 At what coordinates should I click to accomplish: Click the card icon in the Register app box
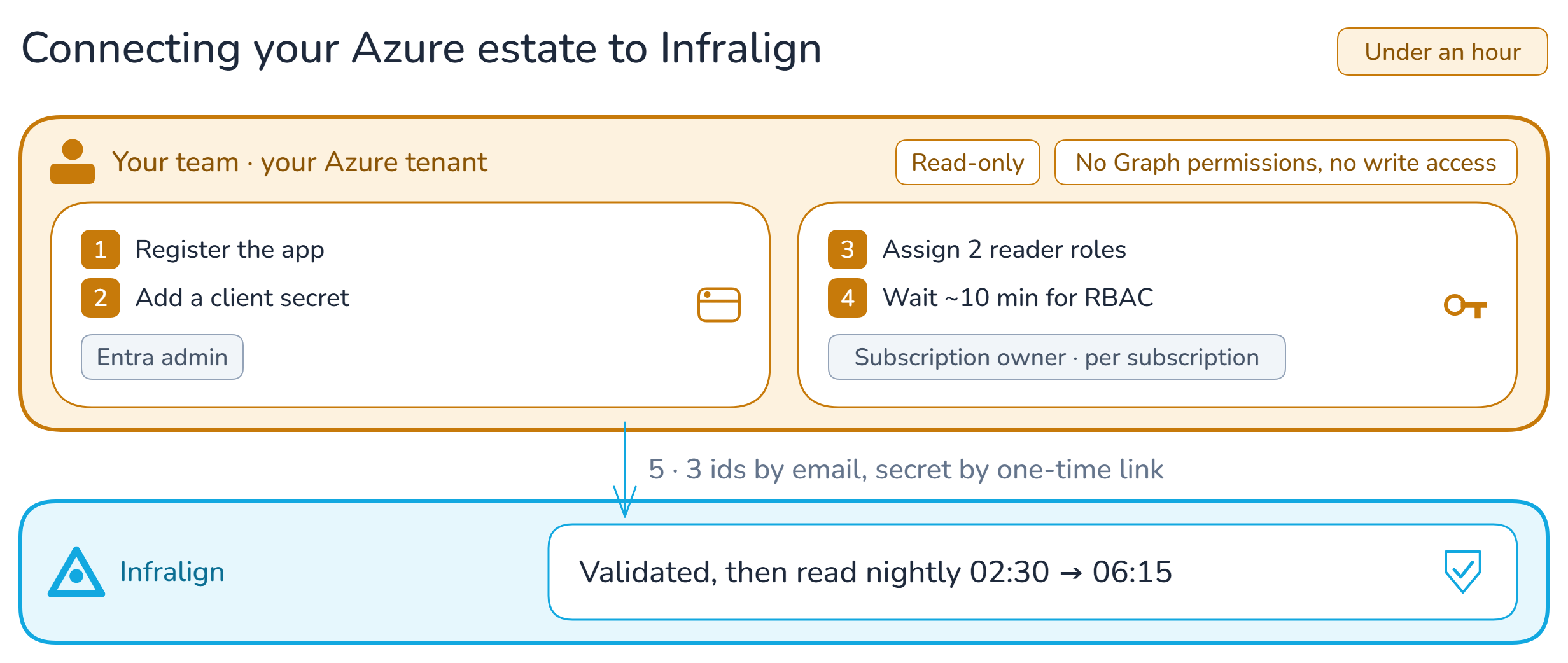coord(719,305)
